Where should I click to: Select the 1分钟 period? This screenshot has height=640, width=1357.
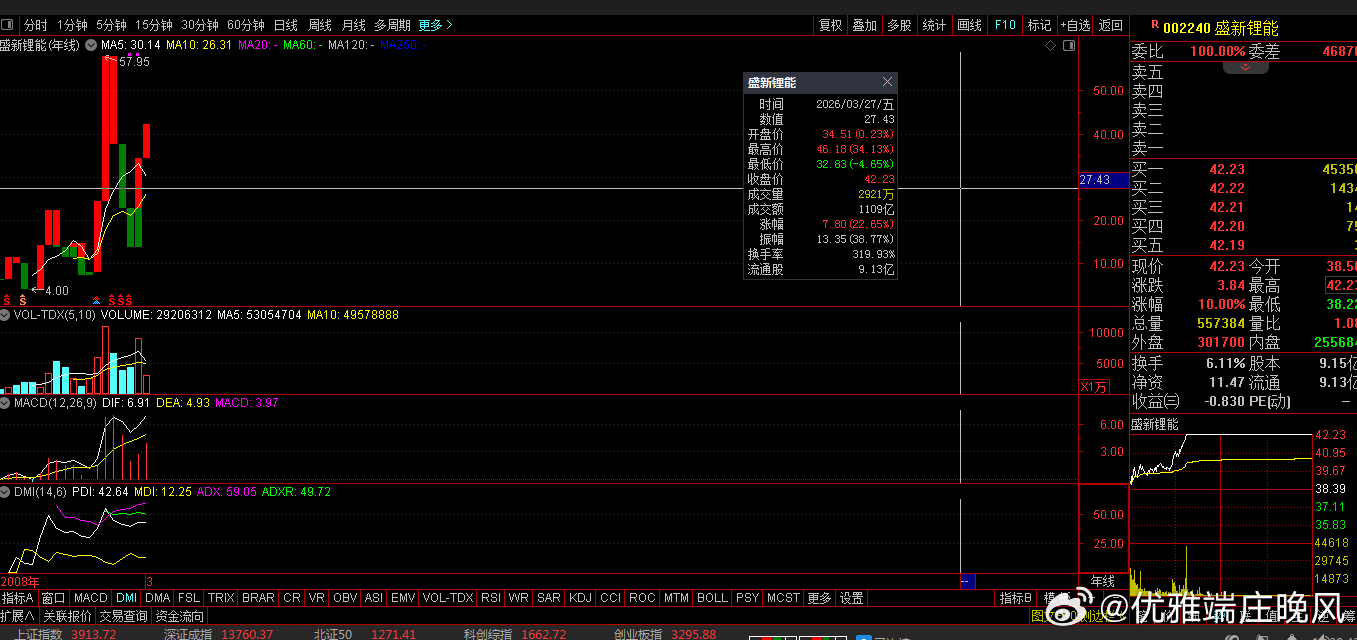pyautogui.click(x=72, y=25)
